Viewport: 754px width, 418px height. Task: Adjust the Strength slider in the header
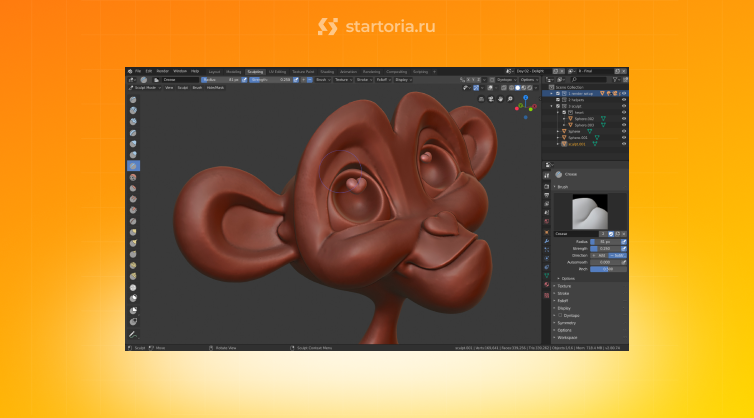coord(271,80)
